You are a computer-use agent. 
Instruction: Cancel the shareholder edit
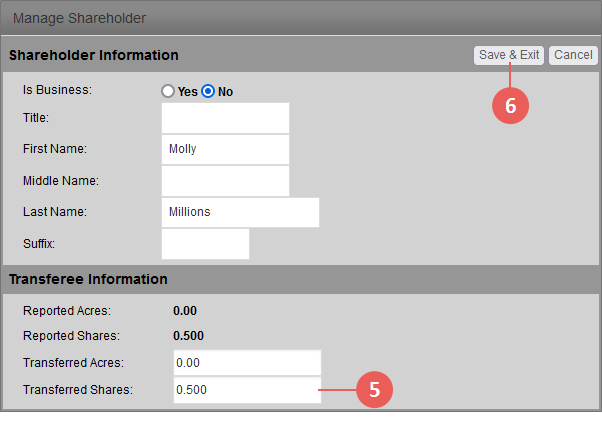tap(573, 55)
